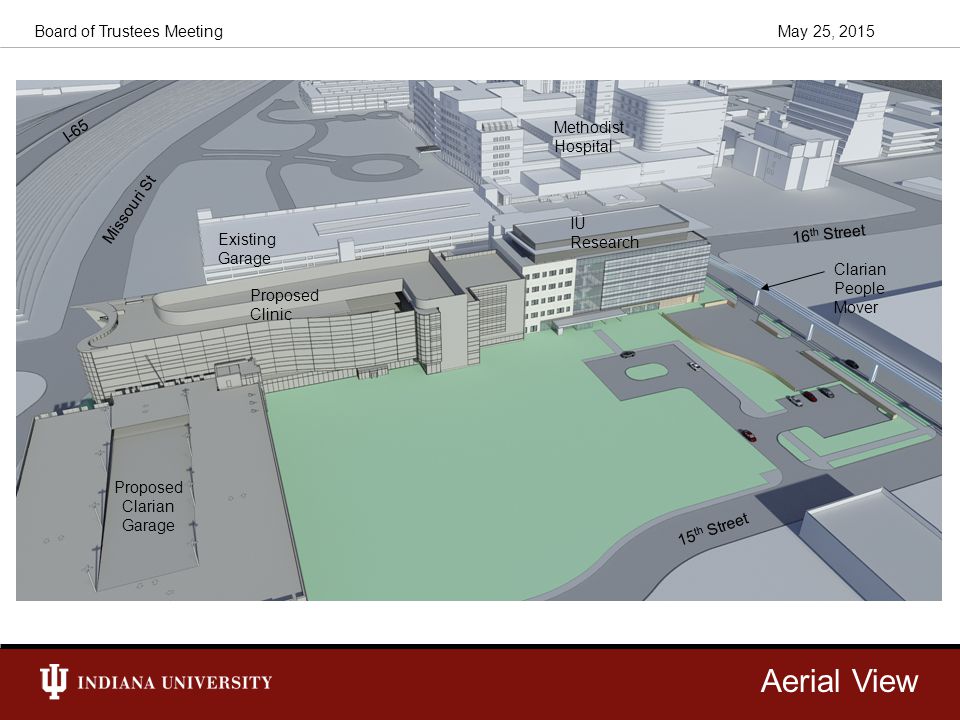Image resolution: width=960 pixels, height=720 pixels.
Task: Click the 'Proposed Clarian Garage' label
Action: [148, 506]
